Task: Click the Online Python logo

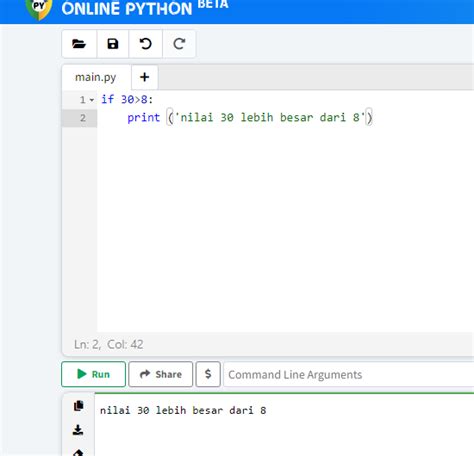Action: pyautogui.click(x=39, y=9)
